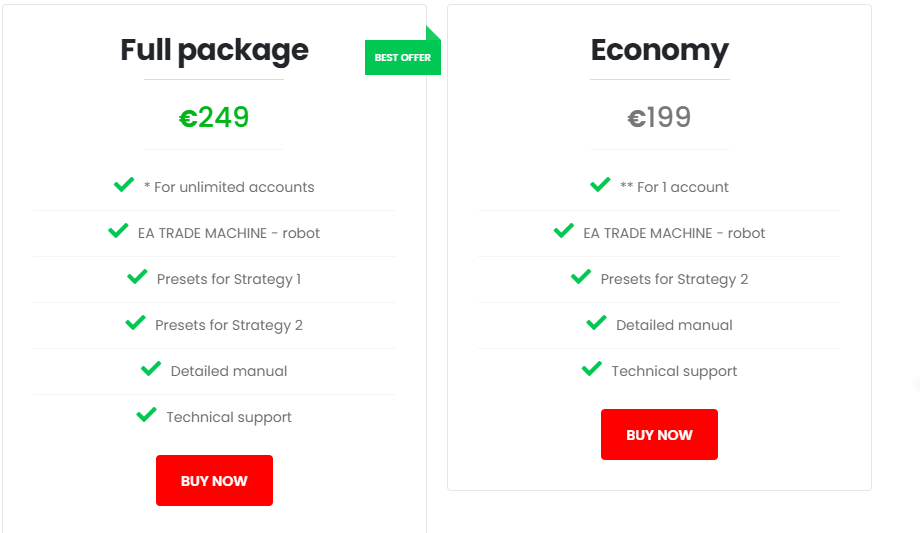Click checkmark beside Economy Technical support
920x533 pixels.
[591, 369]
